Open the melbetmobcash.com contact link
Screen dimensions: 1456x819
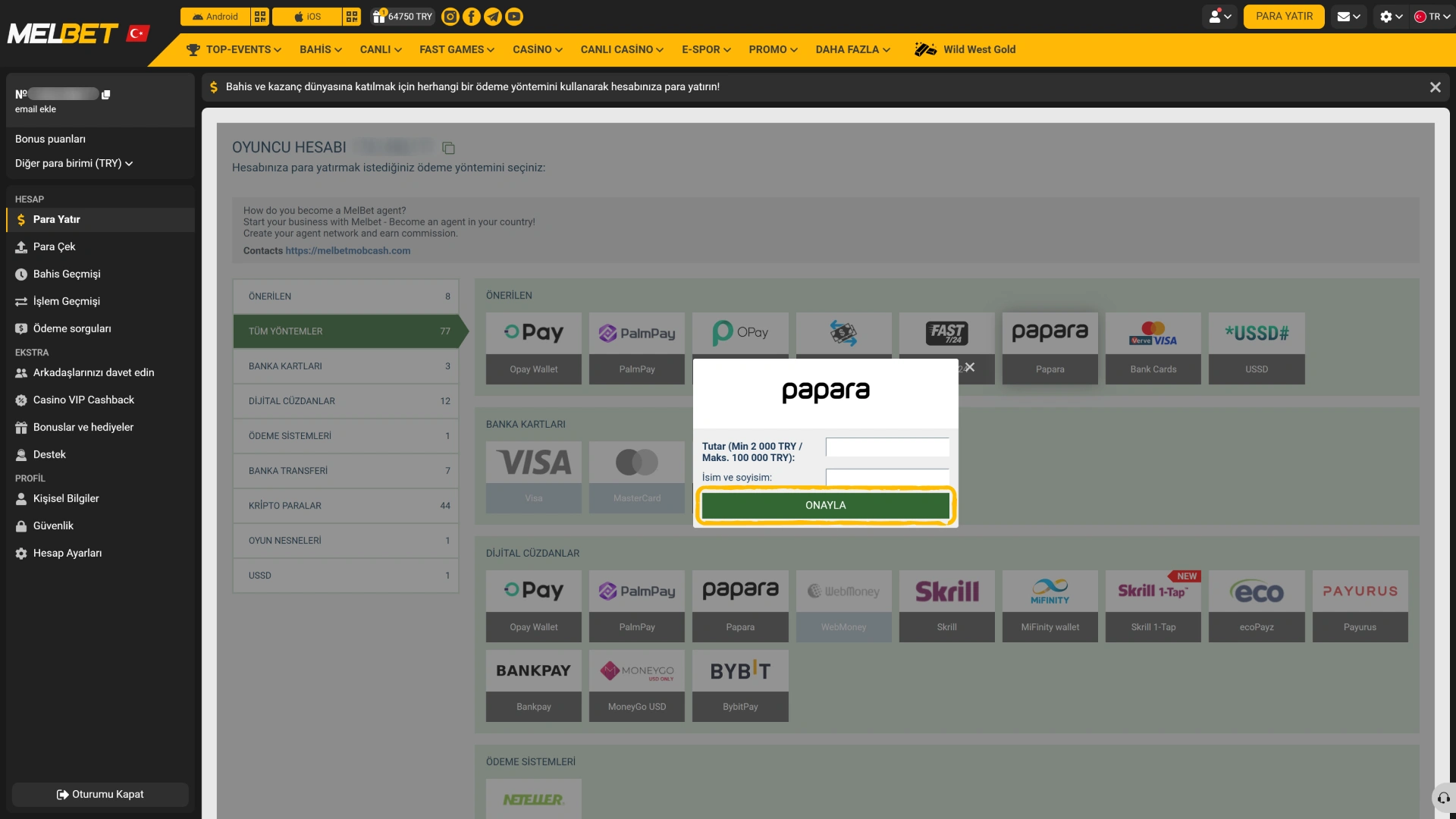point(348,251)
